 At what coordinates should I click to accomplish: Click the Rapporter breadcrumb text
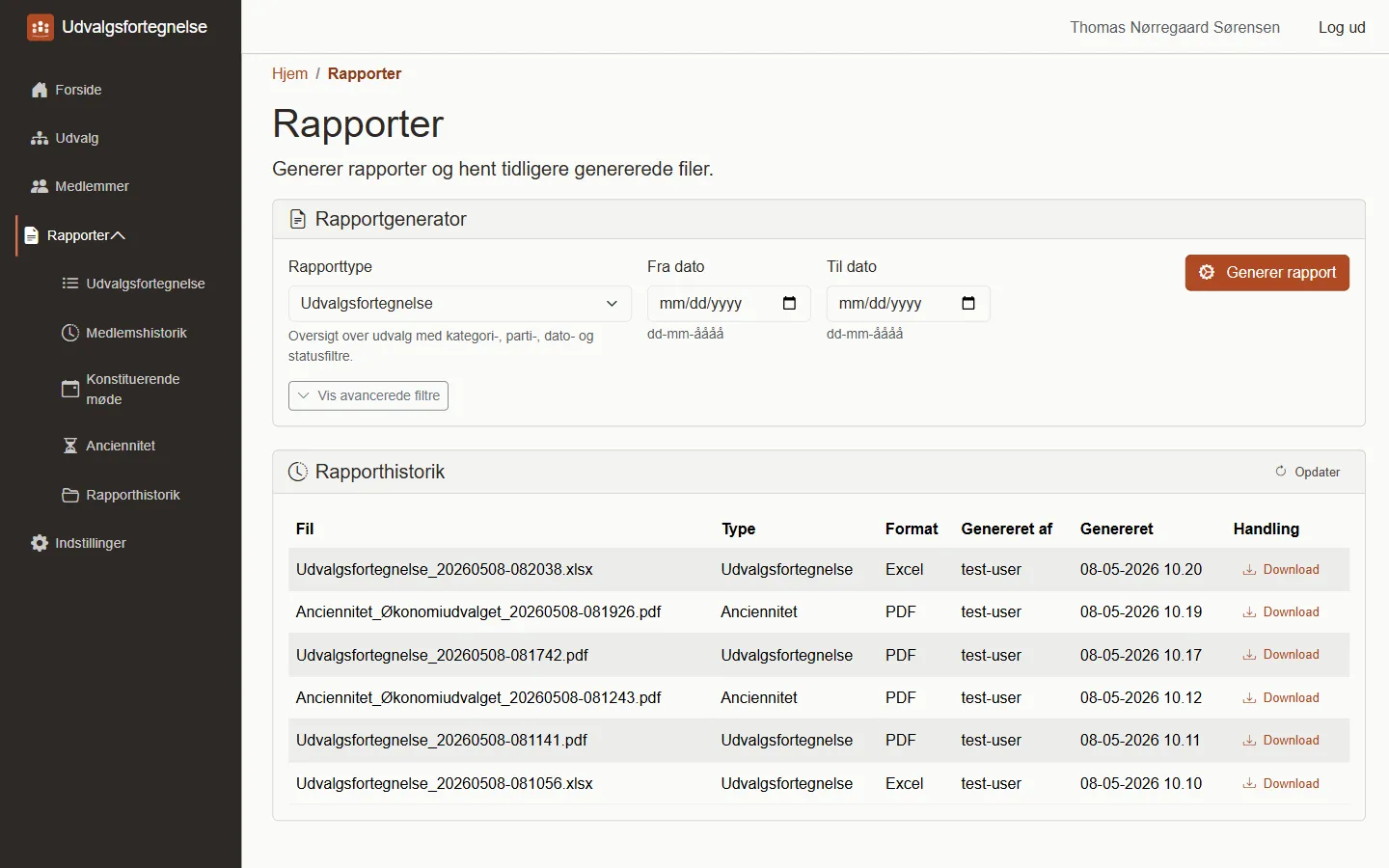(365, 74)
